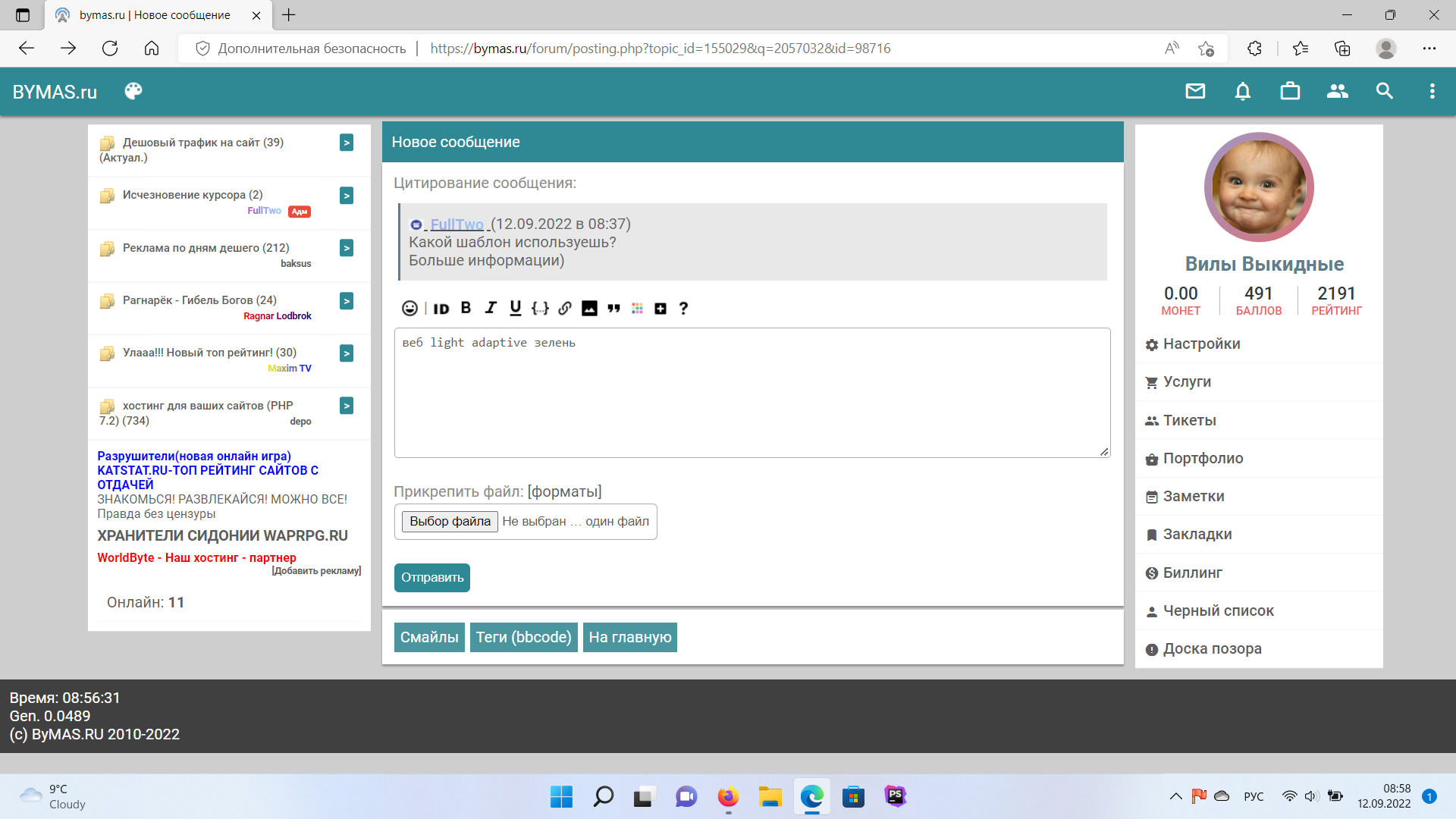Open mail messages envelope icon
Image resolution: width=1456 pixels, height=819 pixels.
click(x=1195, y=91)
